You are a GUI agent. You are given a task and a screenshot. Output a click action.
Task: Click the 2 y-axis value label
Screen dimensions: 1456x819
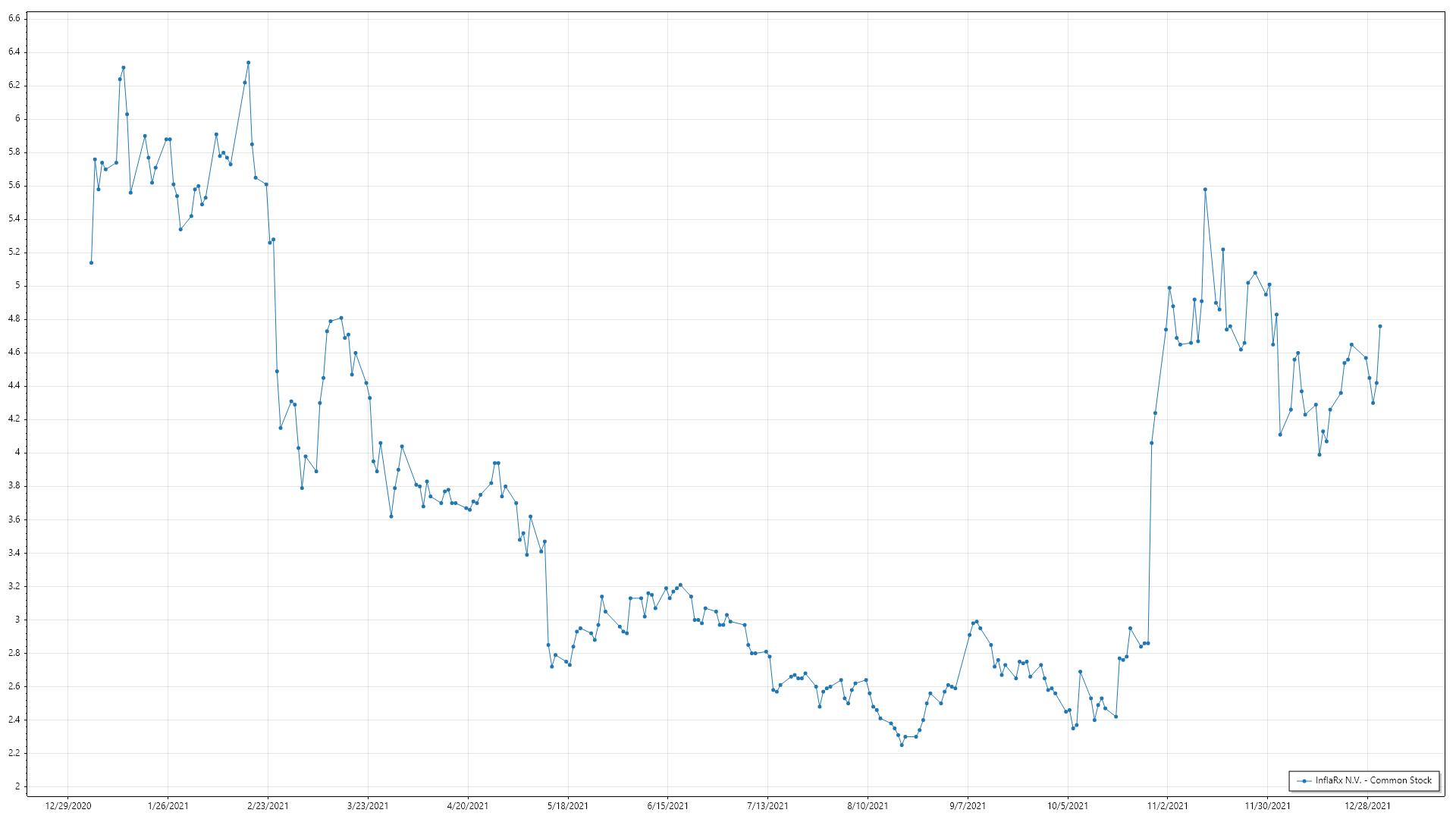point(17,786)
